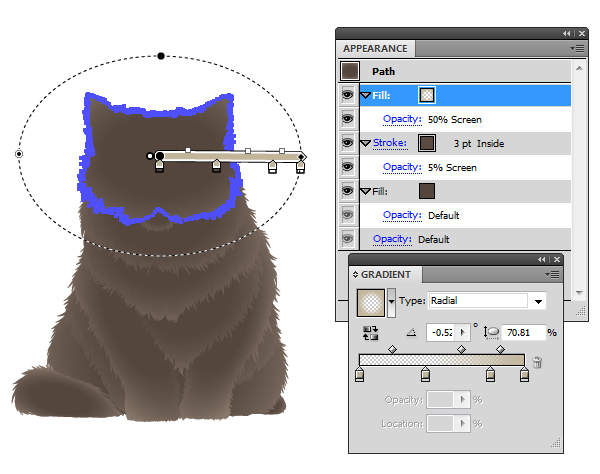Click the gradient fill preview swatch
The image size is (600, 474).
pos(370,303)
